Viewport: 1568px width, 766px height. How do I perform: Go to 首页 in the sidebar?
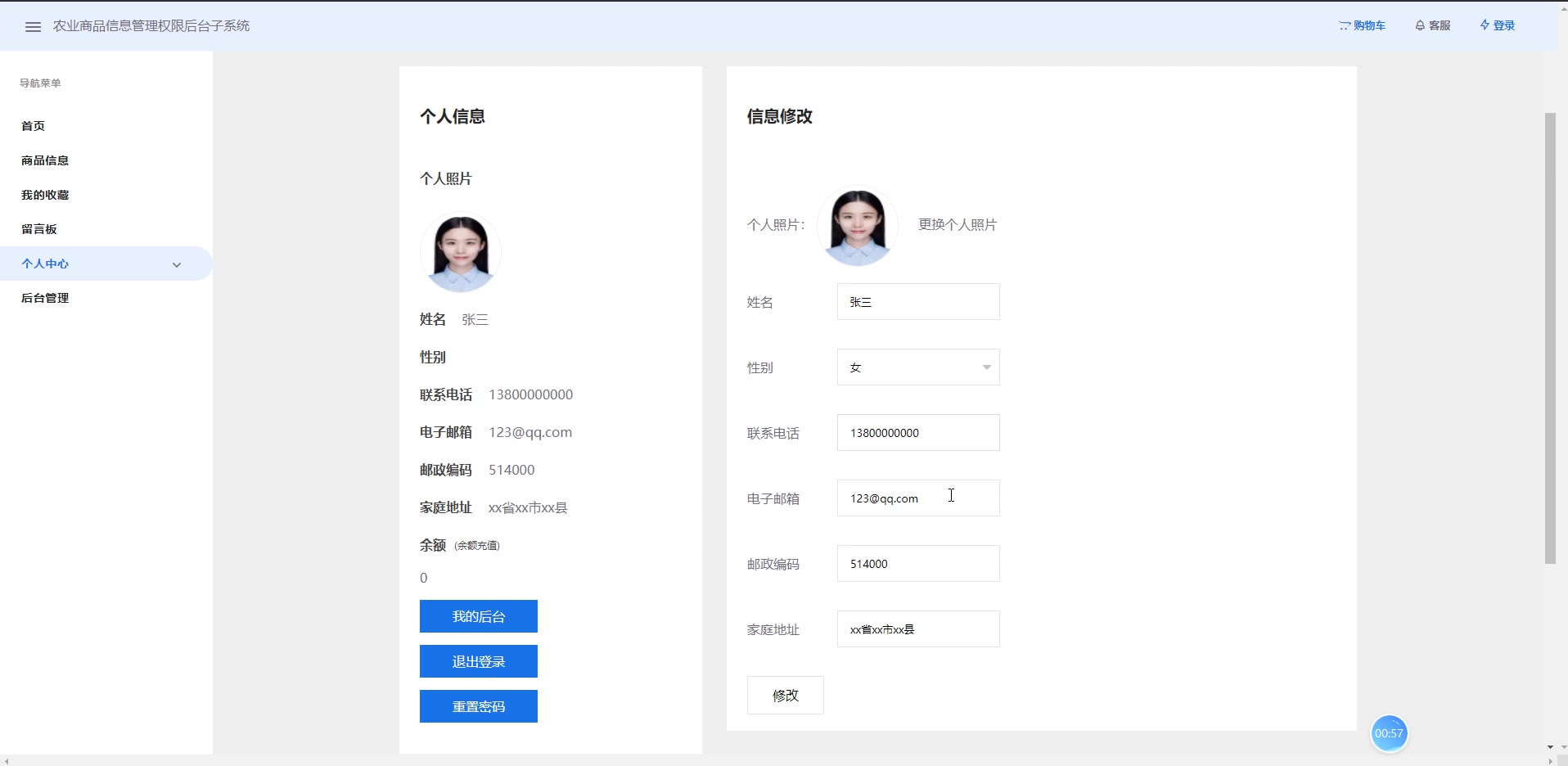pyautogui.click(x=33, y=126)
